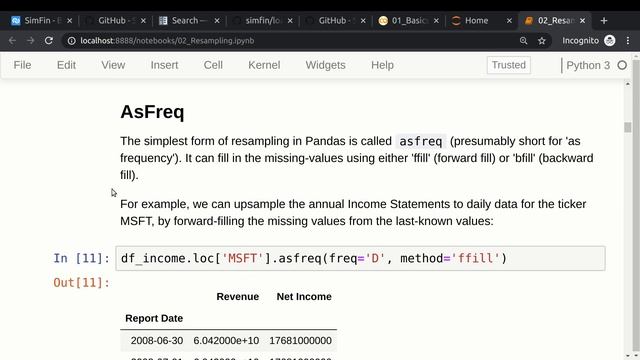View site info icon beside localhost URL
Image resolution: width=640 pixels, height=360 pixels.
[71, 41]
